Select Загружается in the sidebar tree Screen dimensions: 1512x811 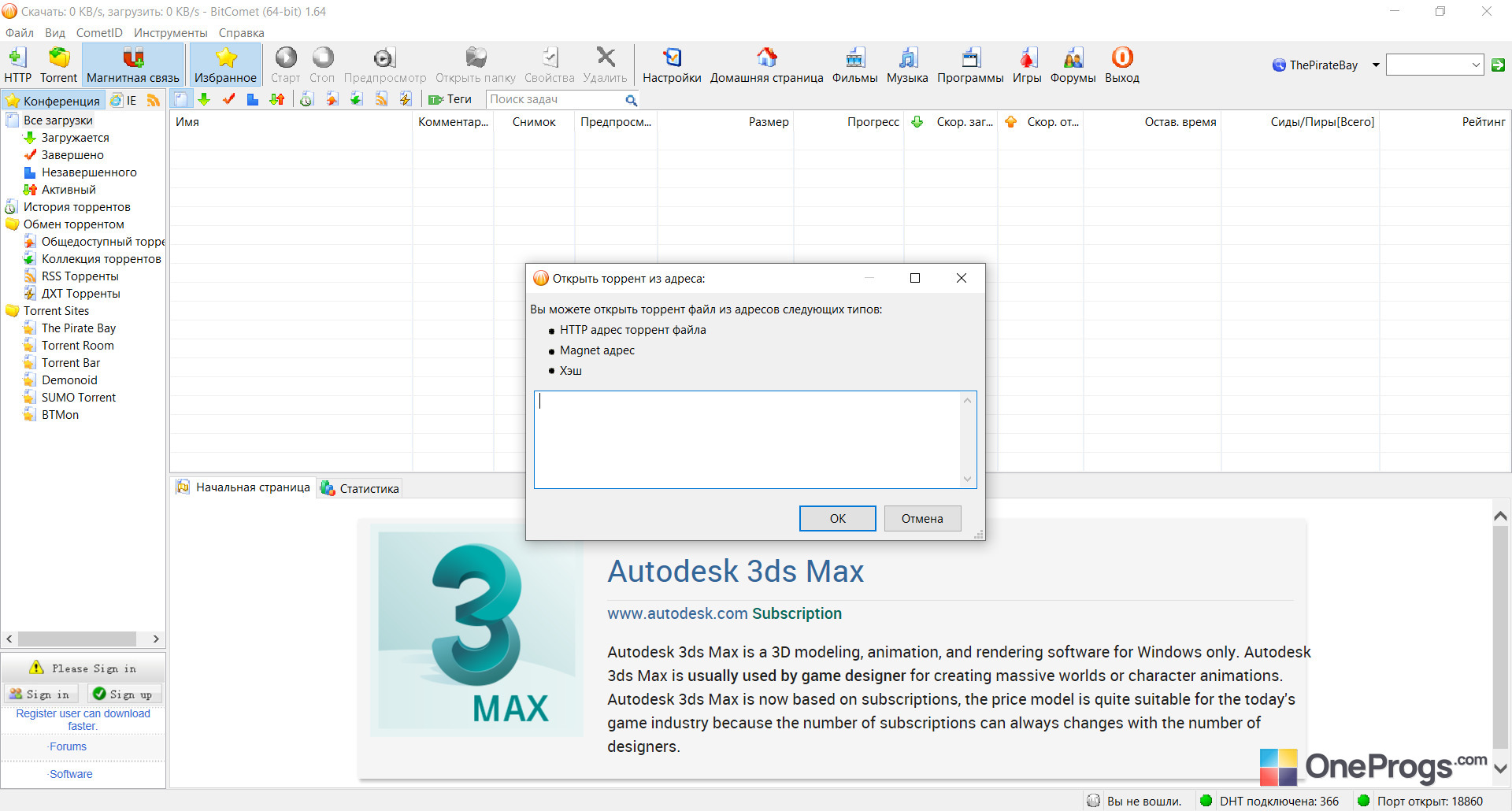click(x=76, y=138)
